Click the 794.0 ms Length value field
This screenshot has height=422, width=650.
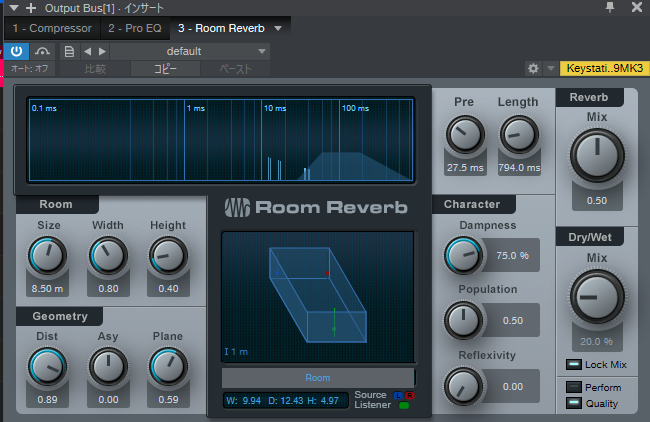point(519,167)
